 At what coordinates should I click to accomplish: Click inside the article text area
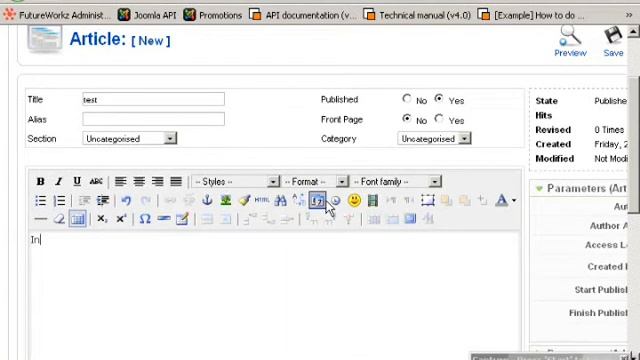coord(274,296)
